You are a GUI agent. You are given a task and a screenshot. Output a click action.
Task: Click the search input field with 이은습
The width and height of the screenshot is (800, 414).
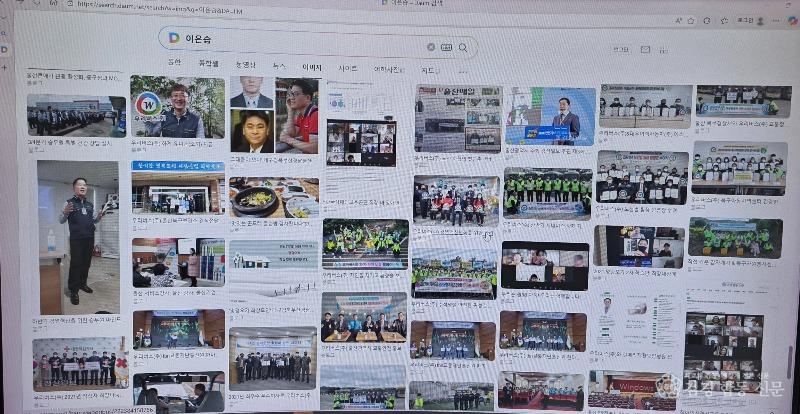[300, 41]
